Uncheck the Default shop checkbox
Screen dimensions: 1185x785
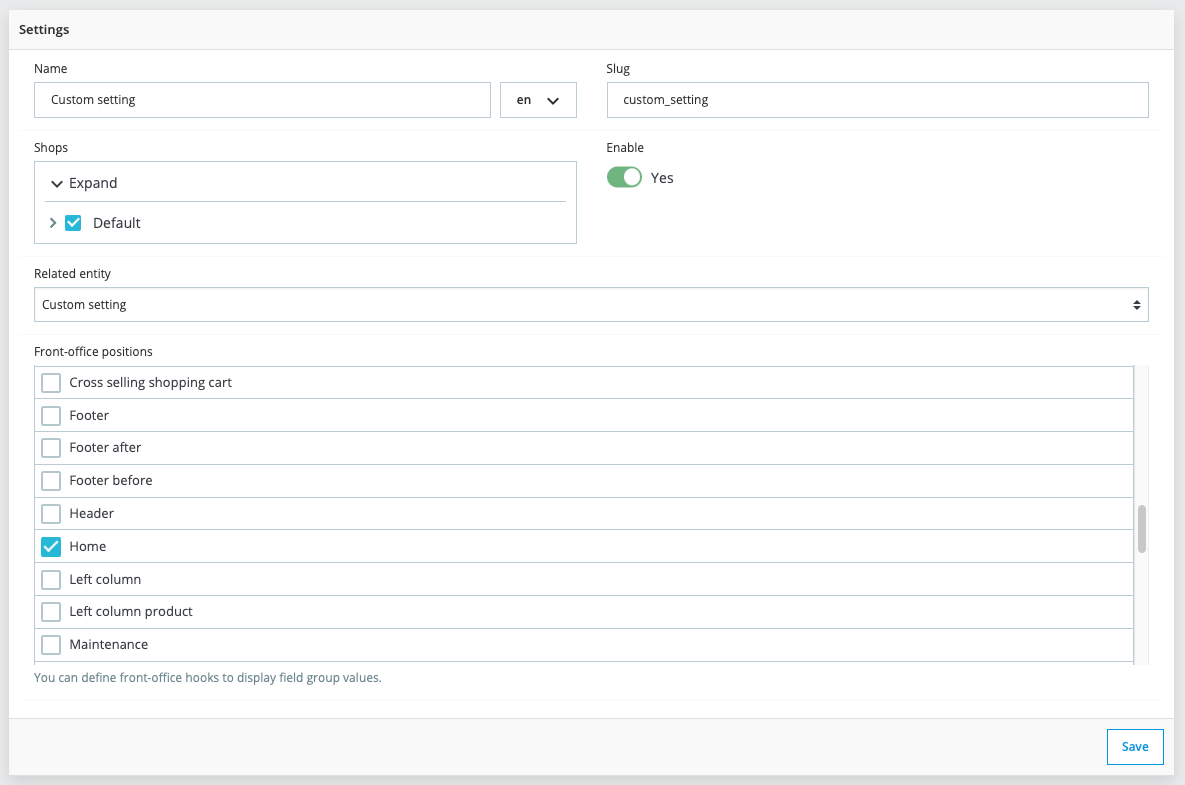coord(73,223)
